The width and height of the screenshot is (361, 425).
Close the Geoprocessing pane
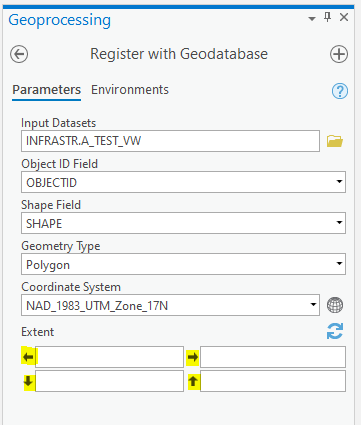[344, 17]
